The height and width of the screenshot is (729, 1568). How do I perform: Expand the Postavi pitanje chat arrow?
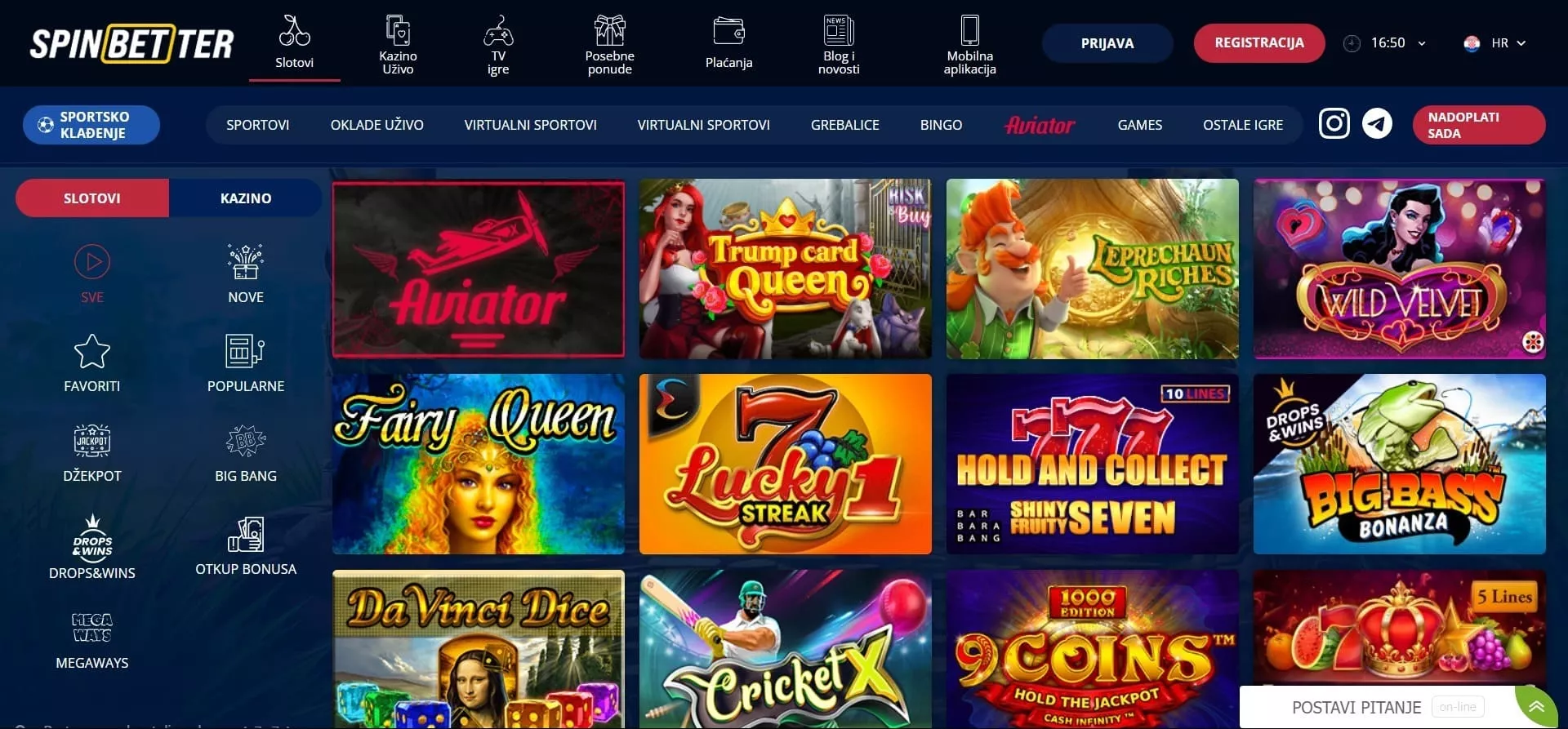pyautogui.click(x=1536, y=707)
